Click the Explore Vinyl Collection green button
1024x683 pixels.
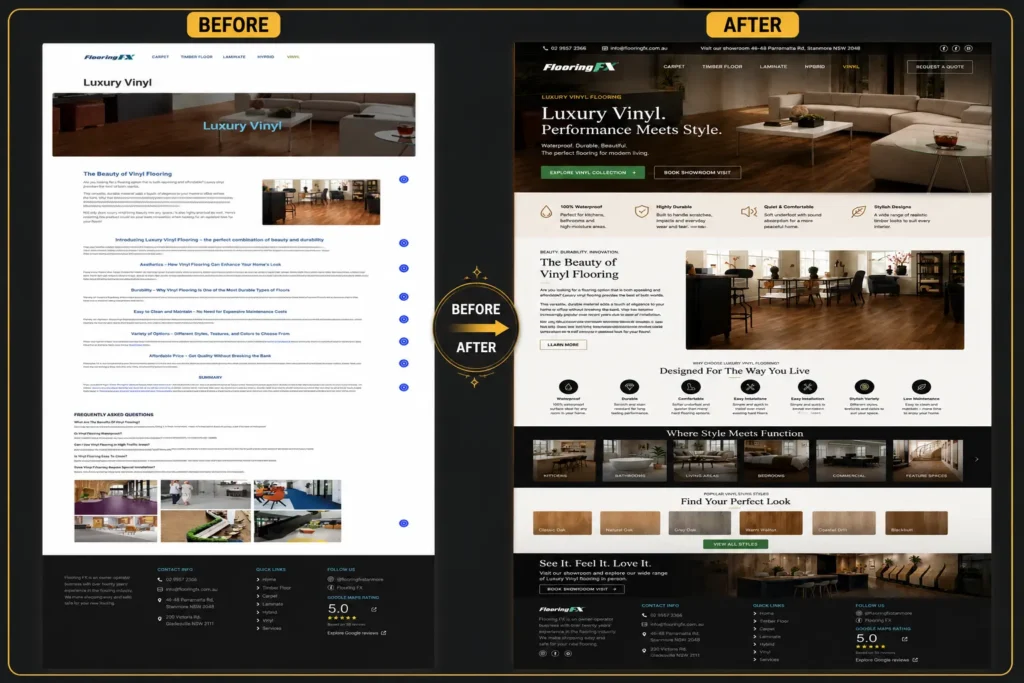tap(592, 172)
